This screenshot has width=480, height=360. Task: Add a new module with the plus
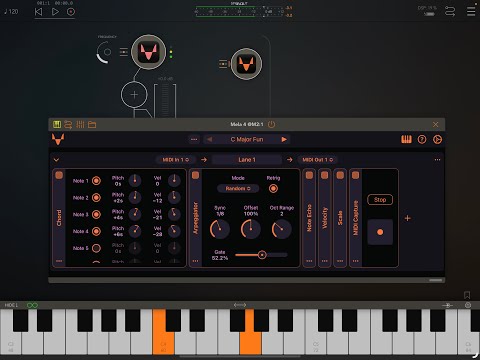pos(407,218)
